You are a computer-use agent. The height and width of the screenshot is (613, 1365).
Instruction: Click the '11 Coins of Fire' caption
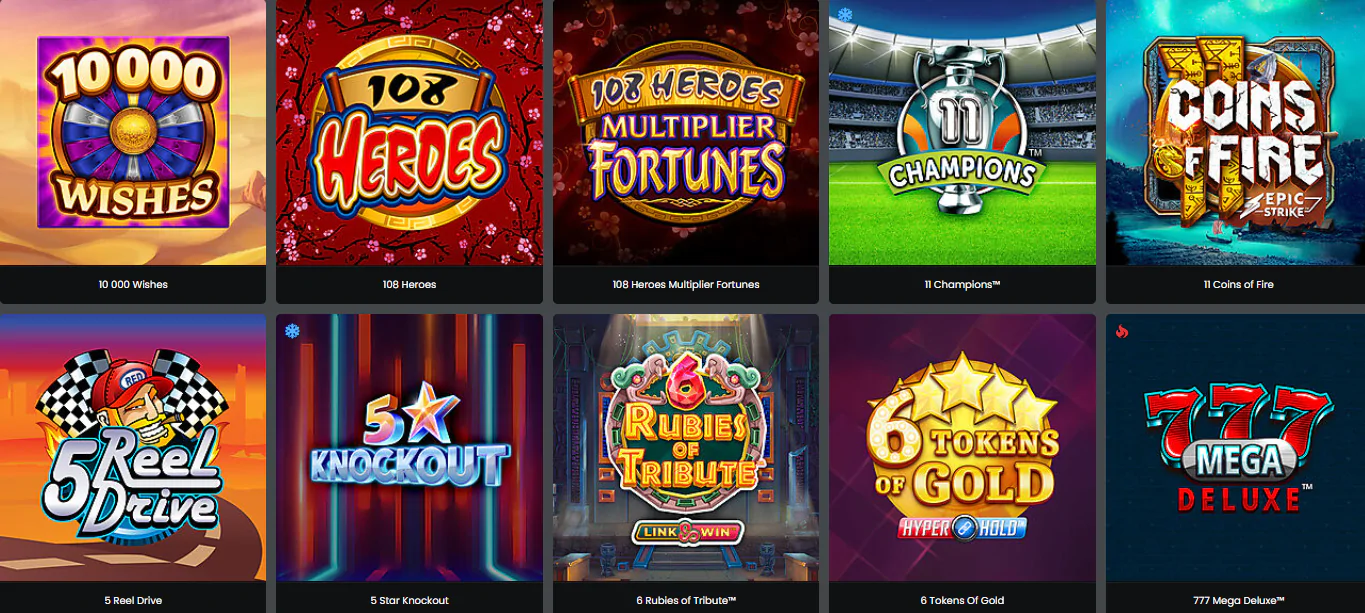tap(1238, 285)
